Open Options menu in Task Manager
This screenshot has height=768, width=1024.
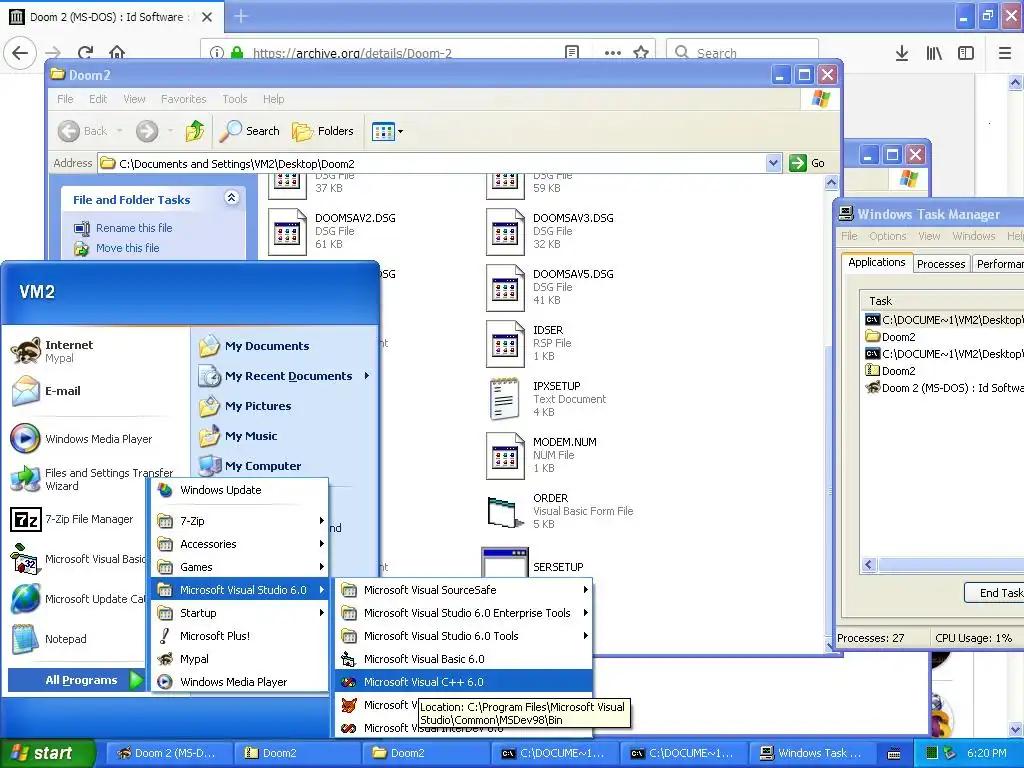888,236
